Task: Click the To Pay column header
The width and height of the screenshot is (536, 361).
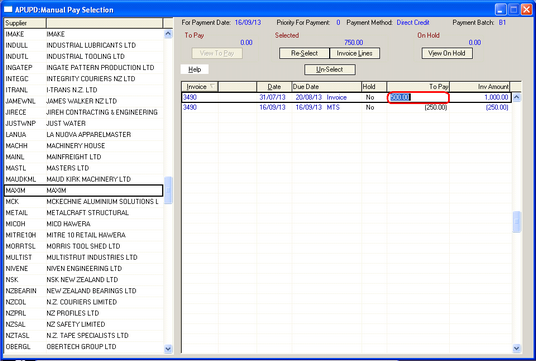Action: [x=418, y=87]
